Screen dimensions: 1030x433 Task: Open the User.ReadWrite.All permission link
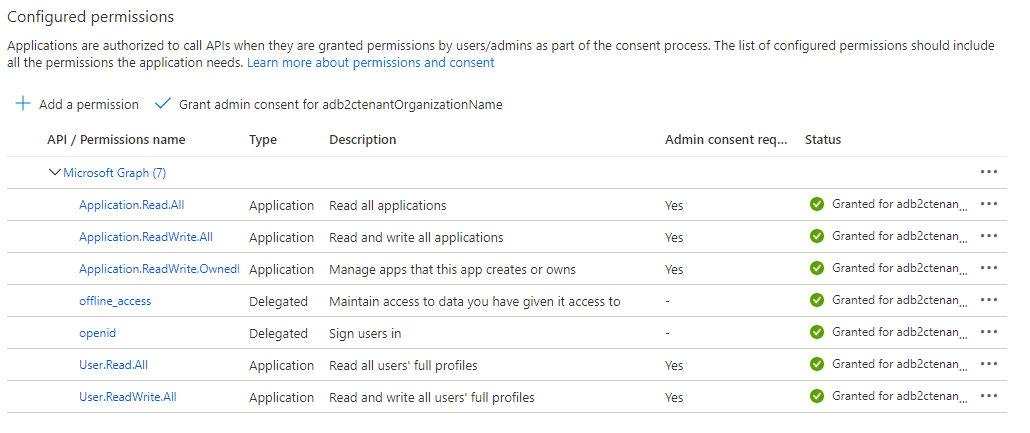(127, 397)
